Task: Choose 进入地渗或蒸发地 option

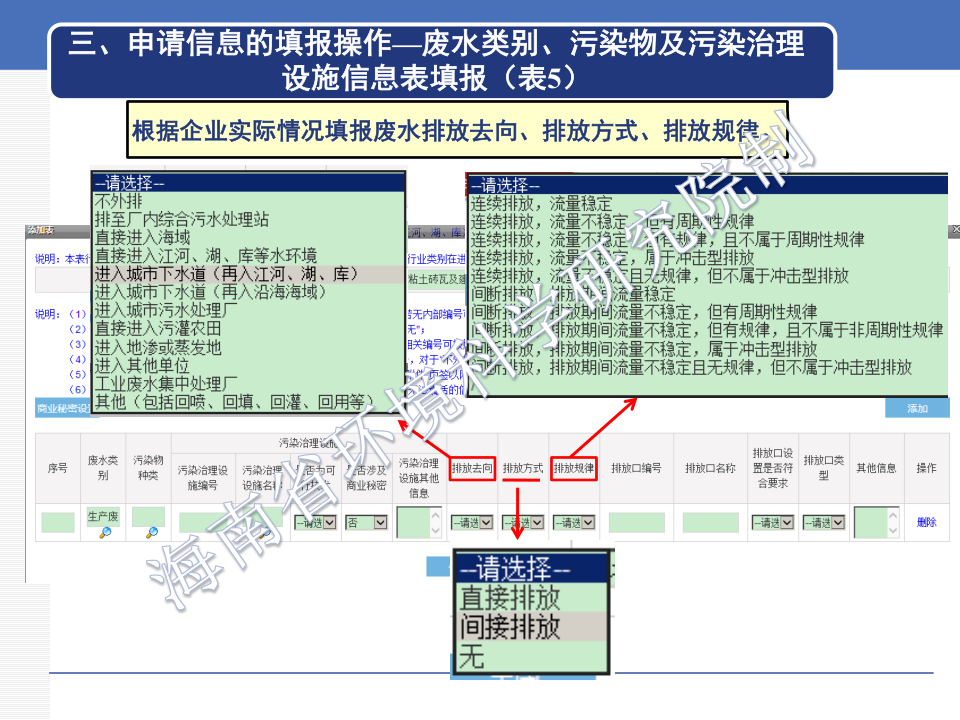Action: [x=249, y=347]
